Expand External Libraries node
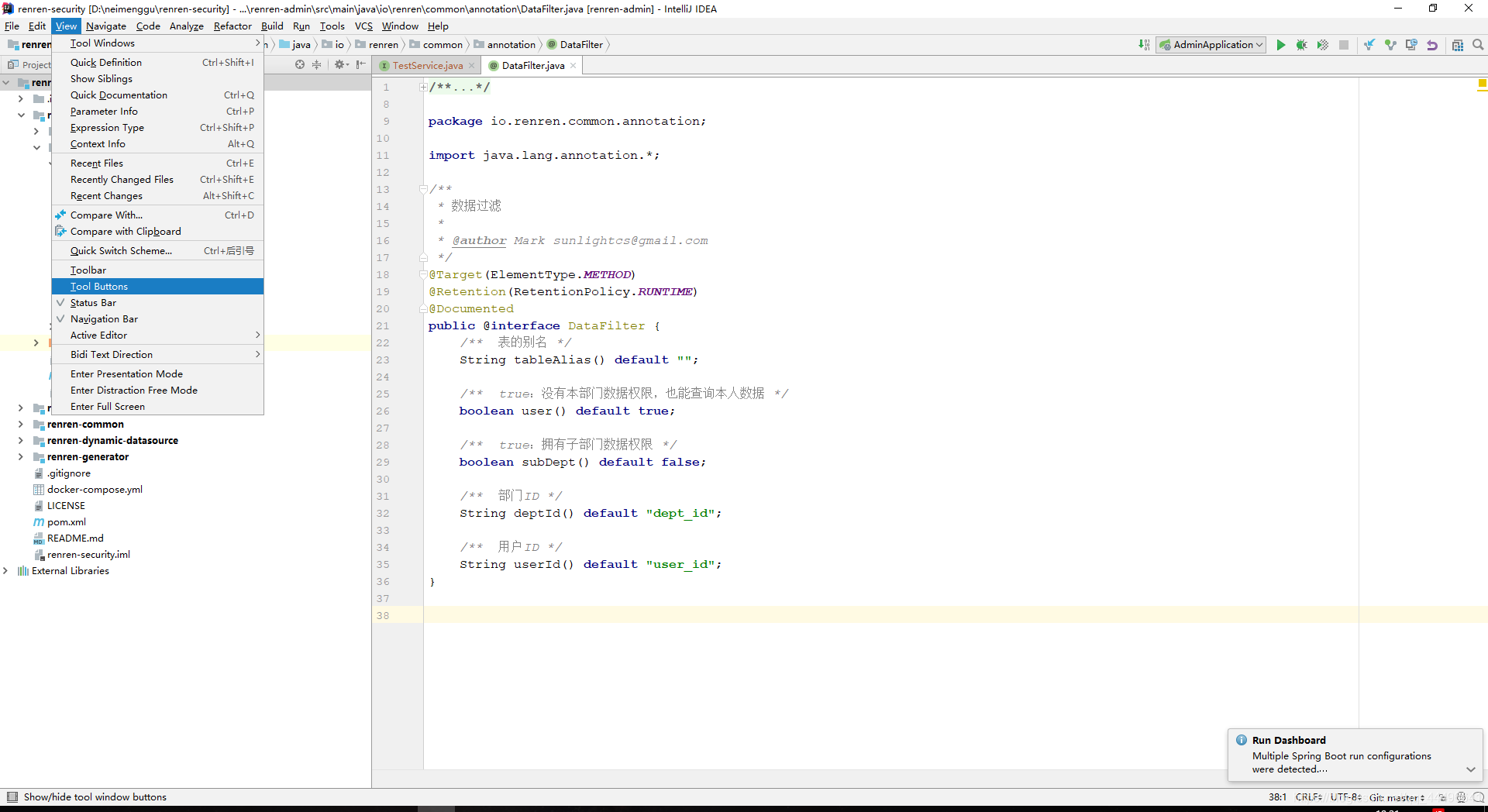The height and width of the screenshot is (812, 1488). (x=5, y=570)
